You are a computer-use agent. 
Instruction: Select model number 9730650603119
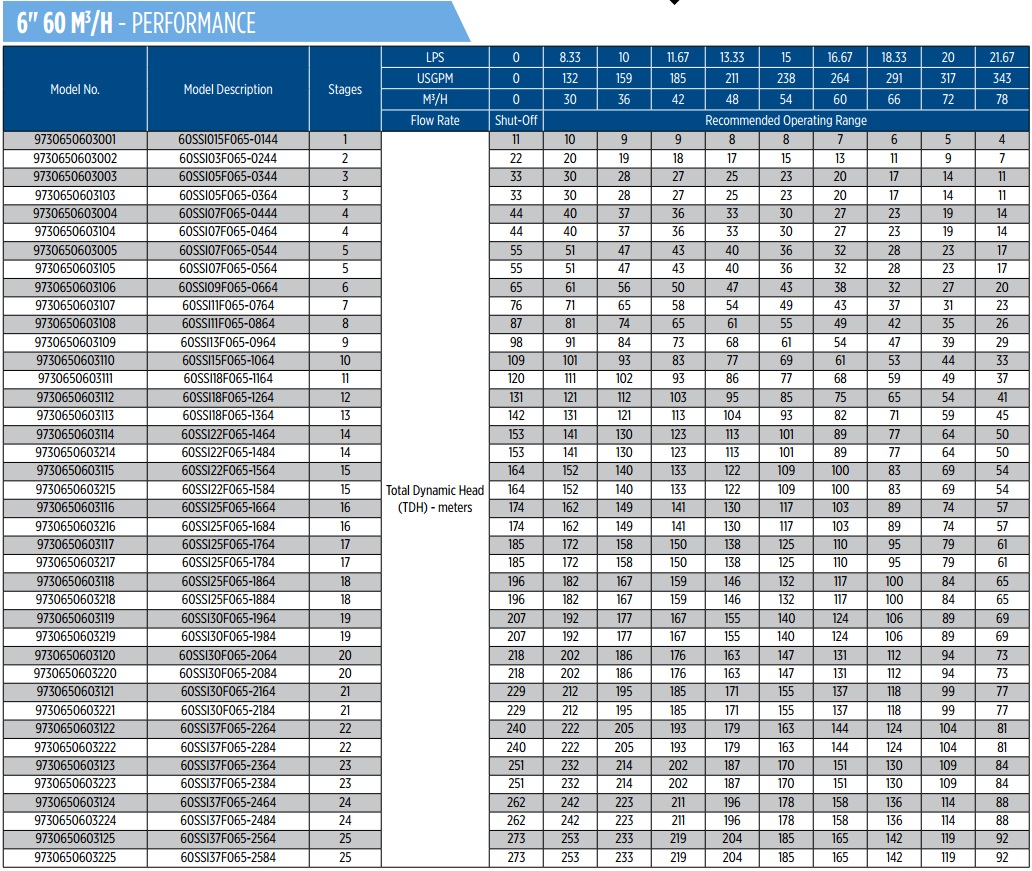pyautogui.click(x=75, y=618)
